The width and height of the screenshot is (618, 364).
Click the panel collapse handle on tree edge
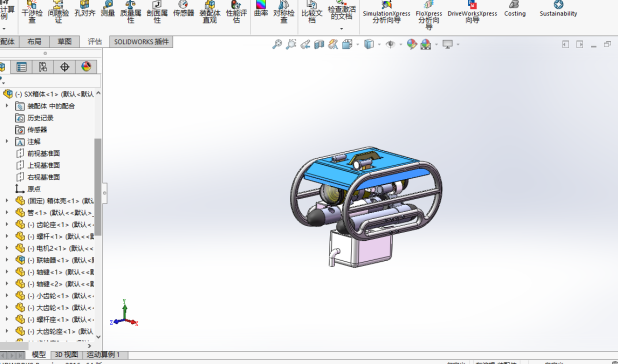coord(104,193)
